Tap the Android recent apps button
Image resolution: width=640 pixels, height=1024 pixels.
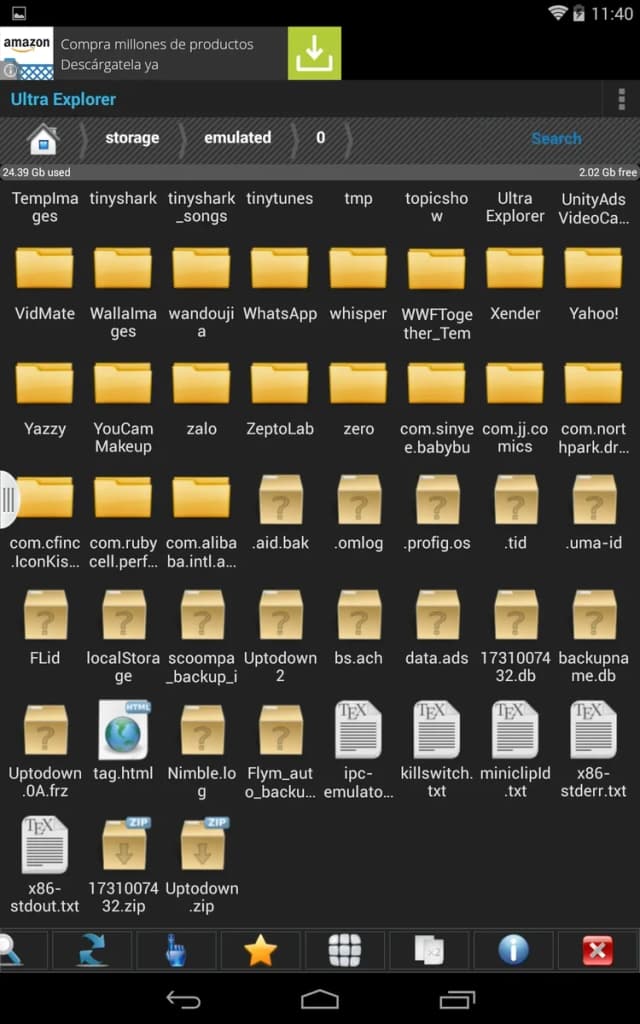pyautogui.click(x=457, y=999)
